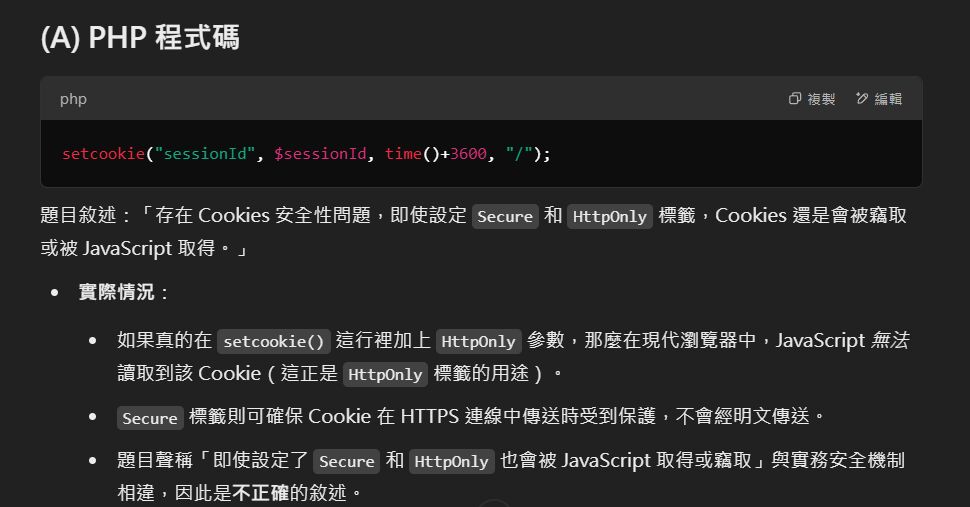Click the bold 實際情況 bullet text
970x507 pixels.
116,292
